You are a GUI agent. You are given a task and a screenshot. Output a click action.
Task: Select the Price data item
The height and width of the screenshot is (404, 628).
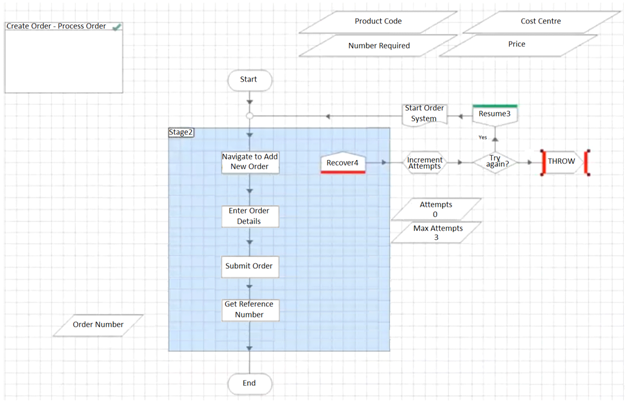tap(517, 45)
